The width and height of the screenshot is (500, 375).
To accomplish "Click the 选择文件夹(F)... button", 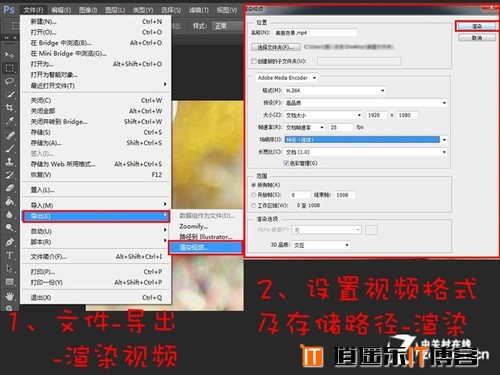I will tap(276, 47).
